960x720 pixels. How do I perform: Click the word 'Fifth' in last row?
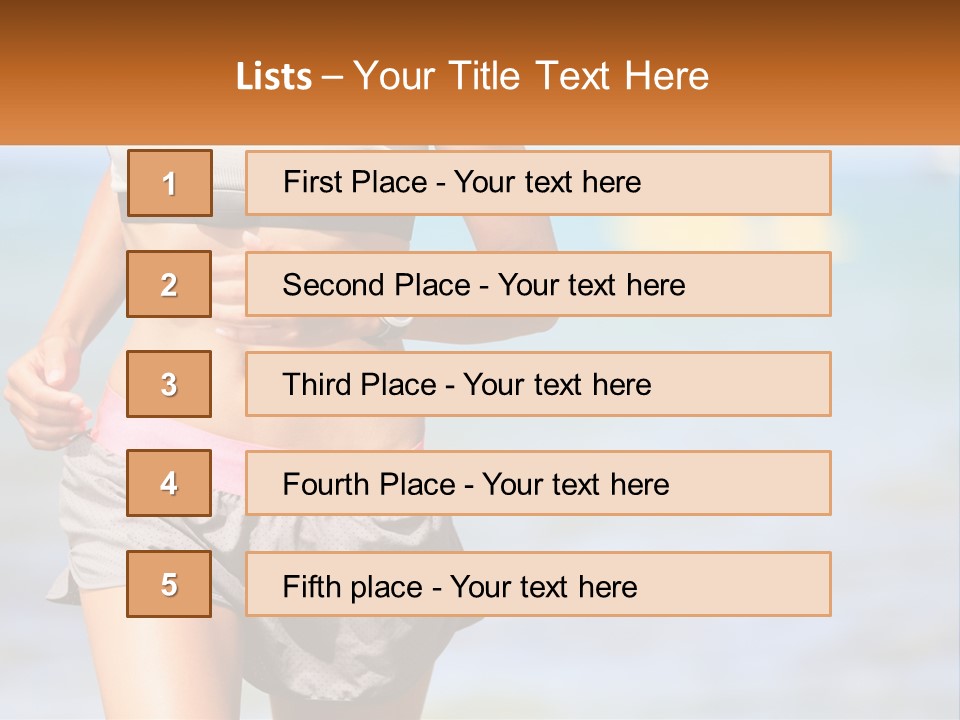[310, 586]
